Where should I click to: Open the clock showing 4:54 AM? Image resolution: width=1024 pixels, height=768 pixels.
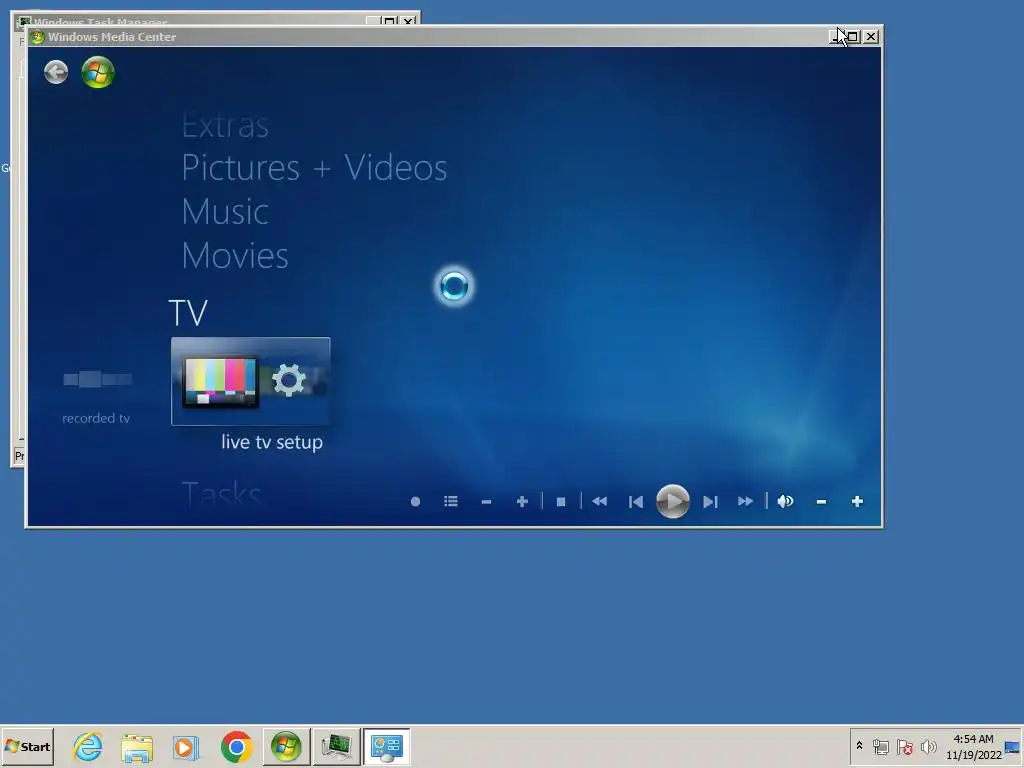click(x=974, y=746)
